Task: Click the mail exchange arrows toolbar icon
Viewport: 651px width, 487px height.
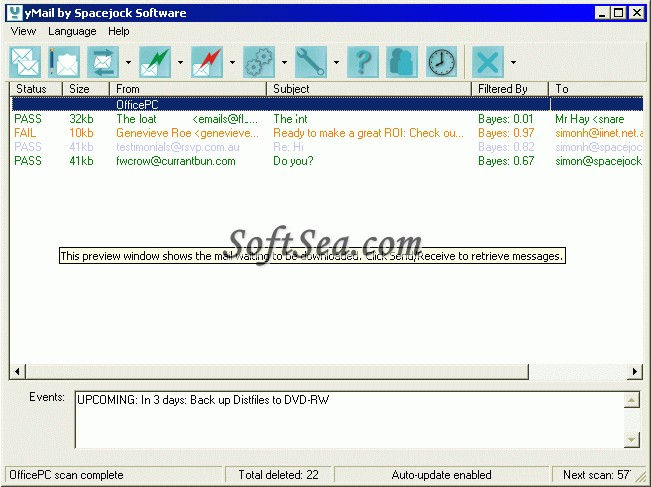Action: click(103, 62)
